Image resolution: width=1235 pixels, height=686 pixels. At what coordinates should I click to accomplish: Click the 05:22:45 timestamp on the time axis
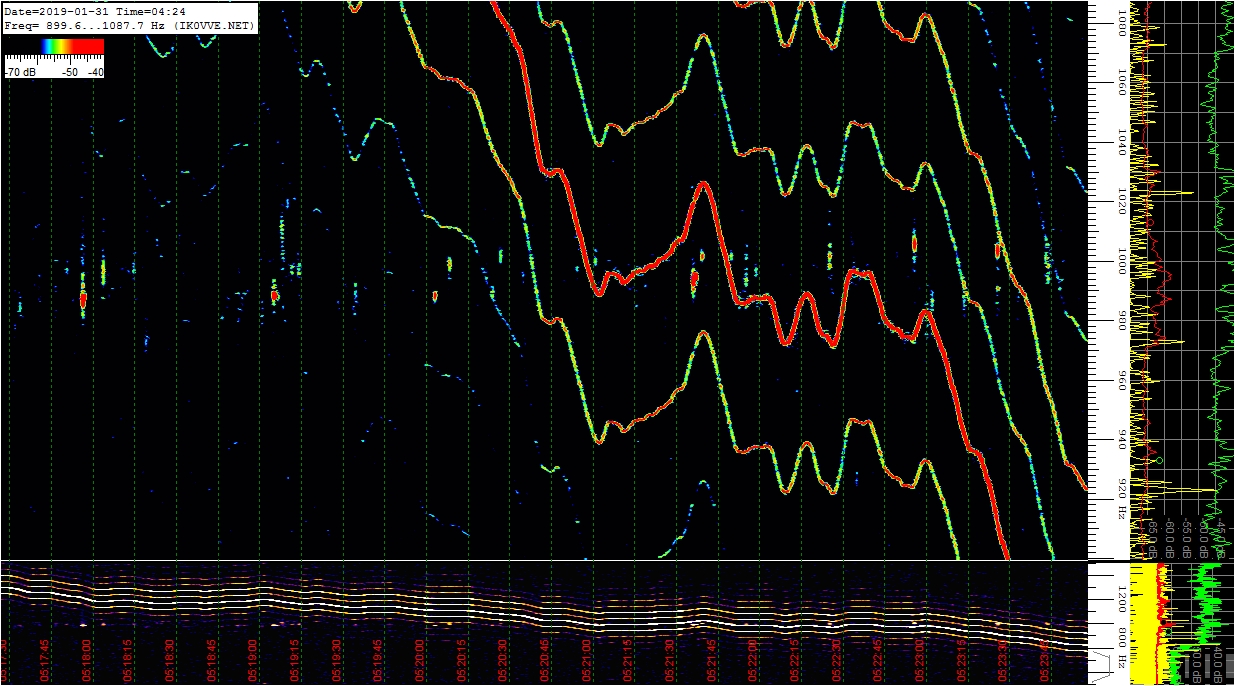879,660
